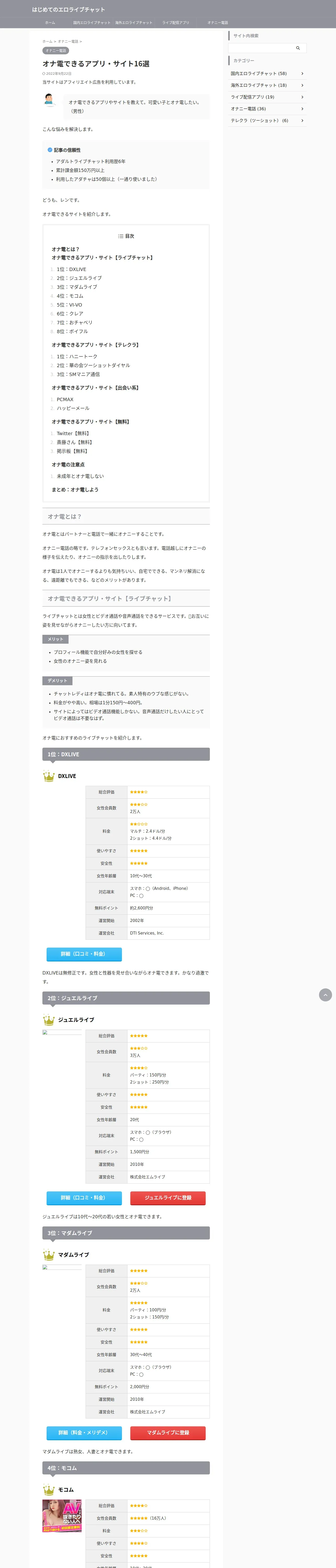This screenshot has width=336, height=1568.
Task: Expand chevron beside 海外エロライブチャット (18)
Action: (x=302, y=85)
